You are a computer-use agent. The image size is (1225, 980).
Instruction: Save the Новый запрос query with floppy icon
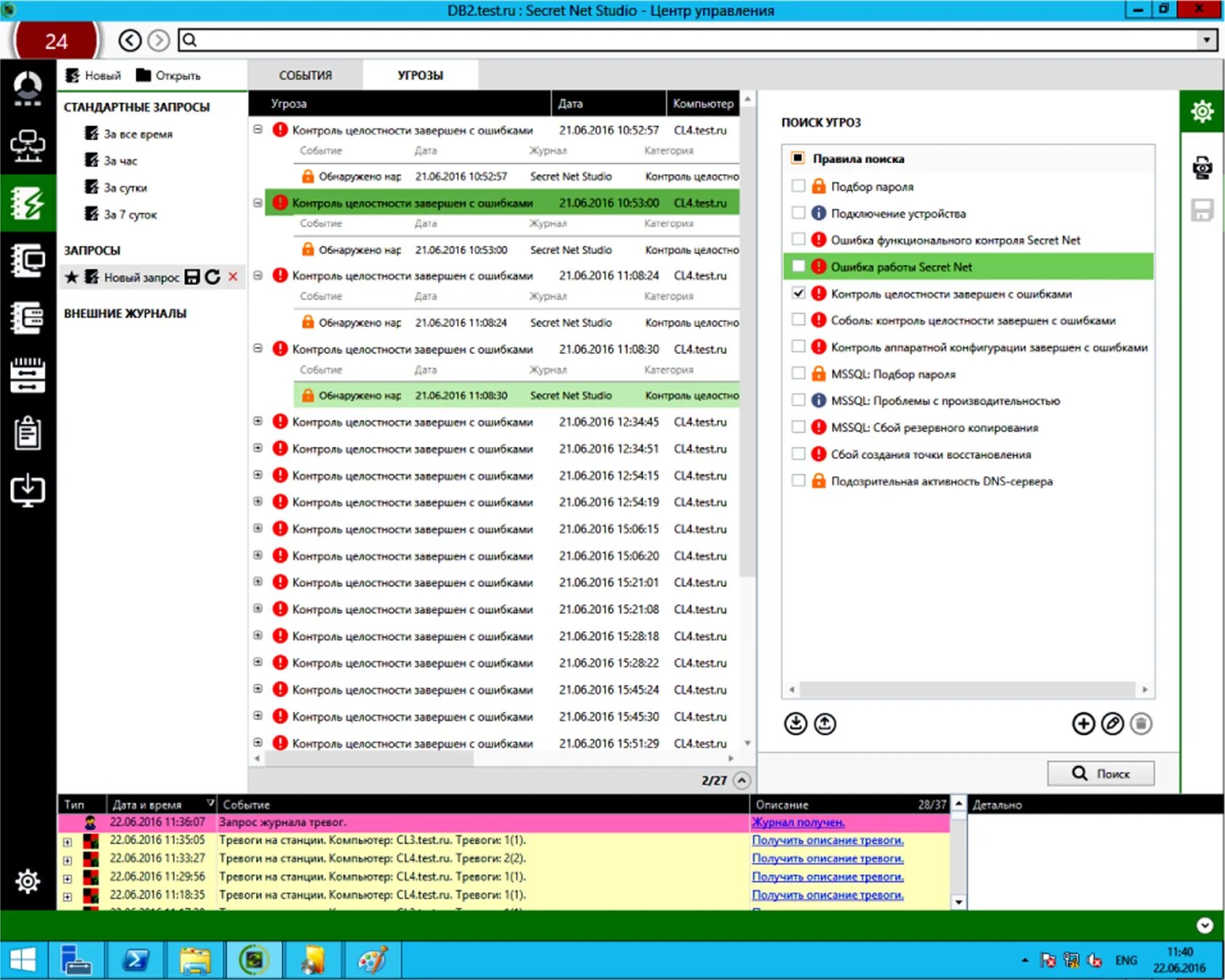[x=191, y=277]
